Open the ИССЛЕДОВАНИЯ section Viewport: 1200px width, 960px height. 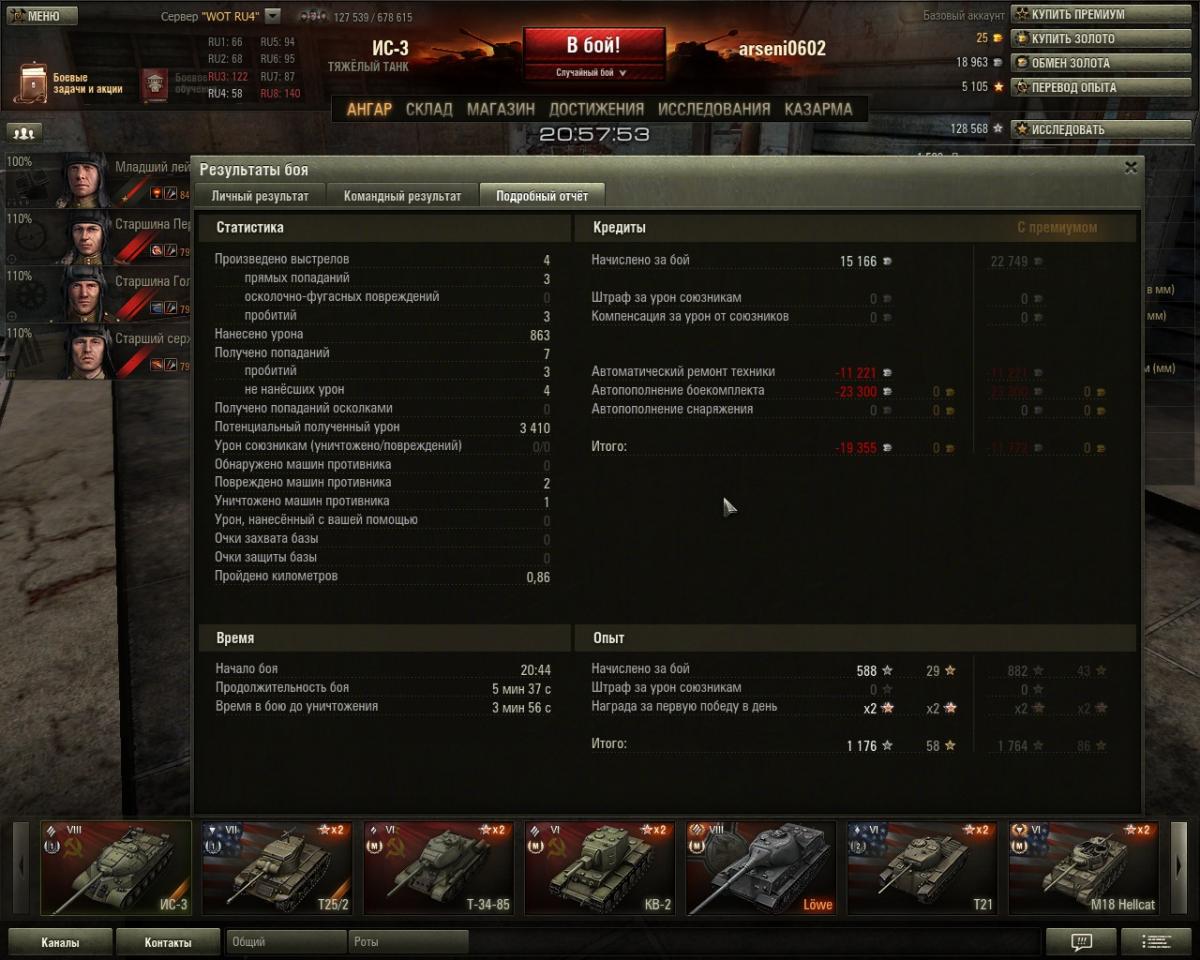[x=714, y=109]
